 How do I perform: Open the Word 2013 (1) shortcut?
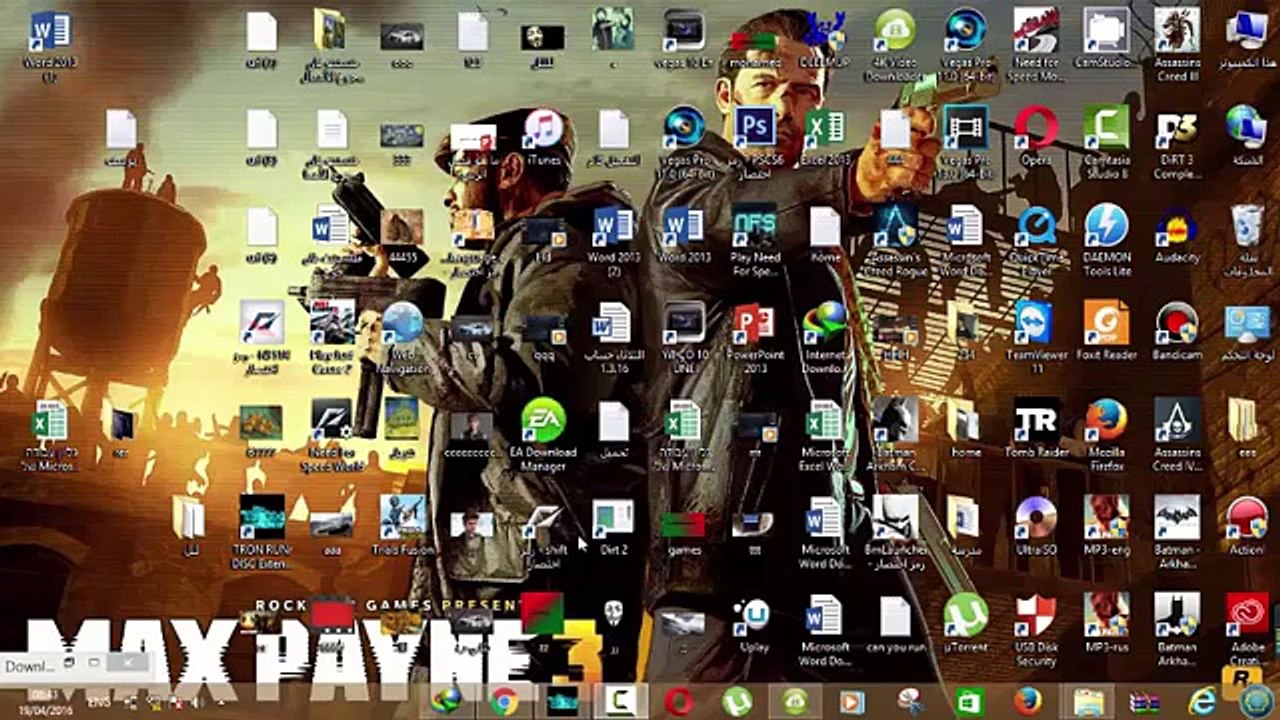(x=51, y=46)
